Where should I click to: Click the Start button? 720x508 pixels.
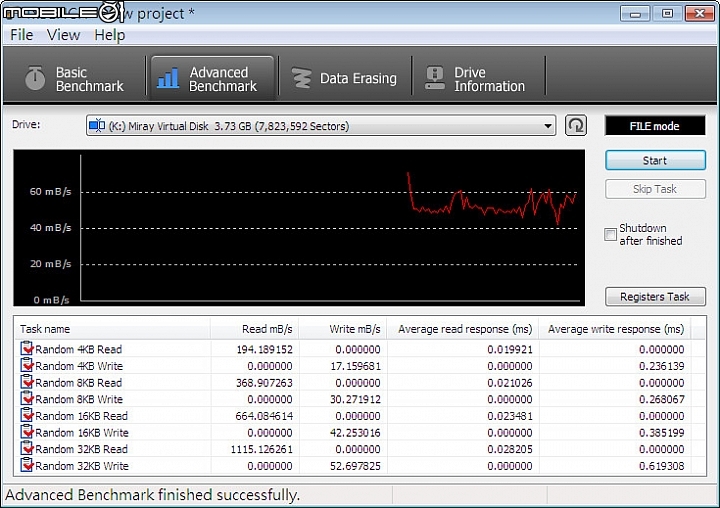click(655, 160)
